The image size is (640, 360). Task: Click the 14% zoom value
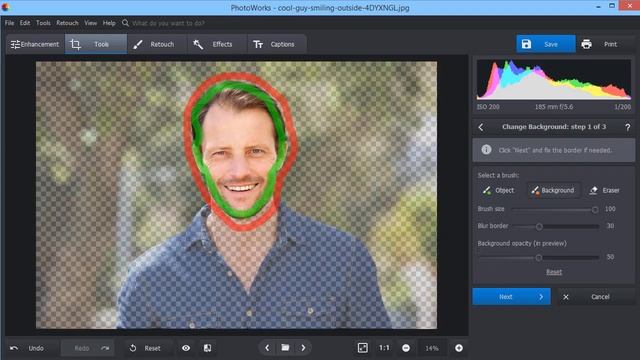(432, 349)
